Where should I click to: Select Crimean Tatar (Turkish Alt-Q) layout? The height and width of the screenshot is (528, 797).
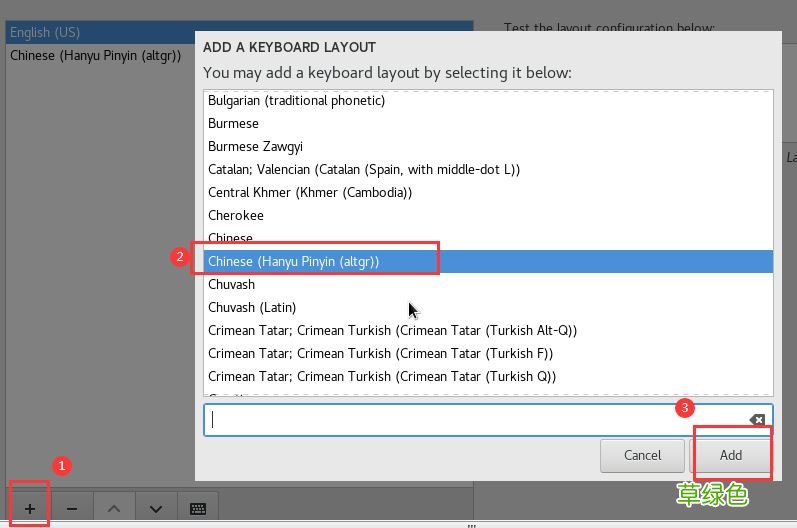click(392, 330)
